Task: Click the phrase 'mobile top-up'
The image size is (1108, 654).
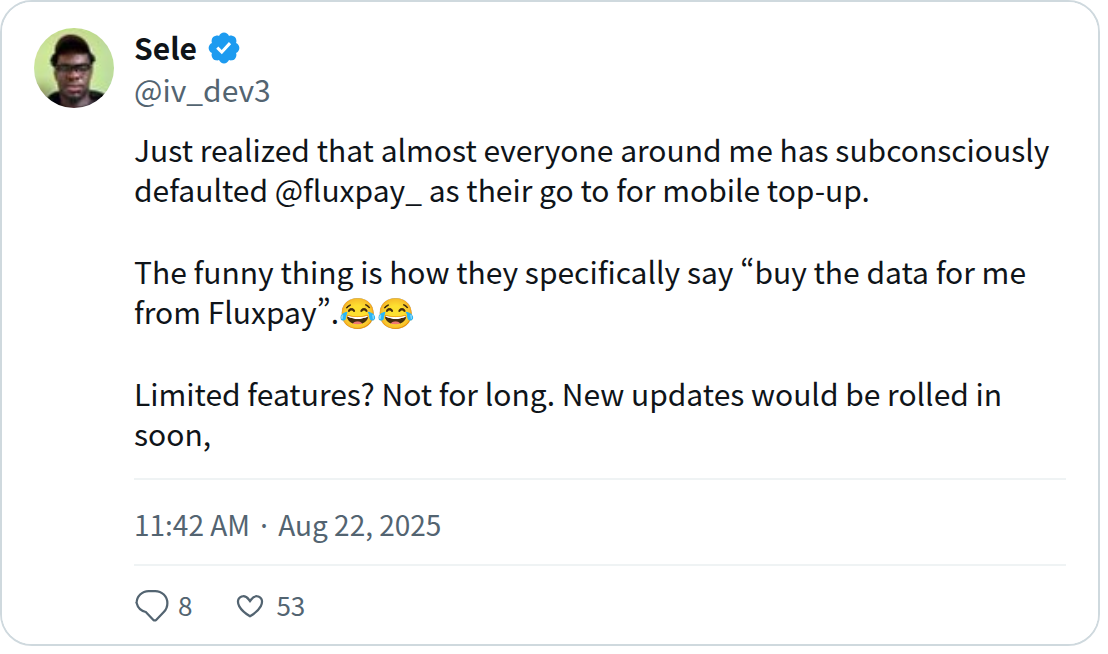Action: click(x=764, y=192)
